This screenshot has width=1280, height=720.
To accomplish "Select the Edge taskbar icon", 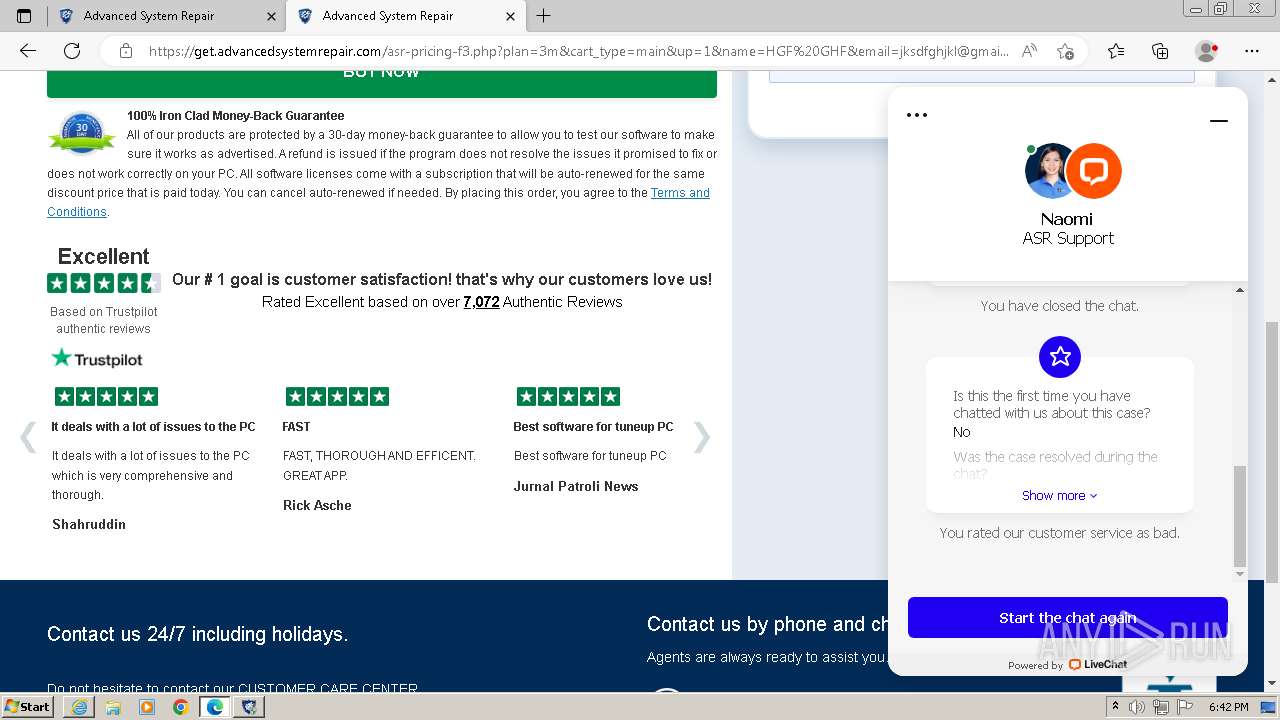I will (214, 707).
